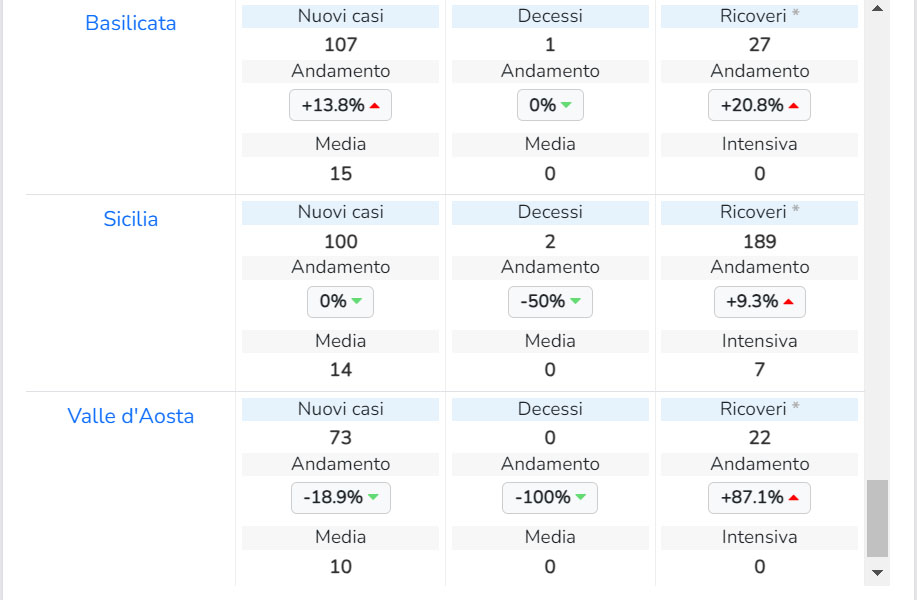Open the Sicilia region link
This screenshot has width=917, height=600.
click(131, 219)
